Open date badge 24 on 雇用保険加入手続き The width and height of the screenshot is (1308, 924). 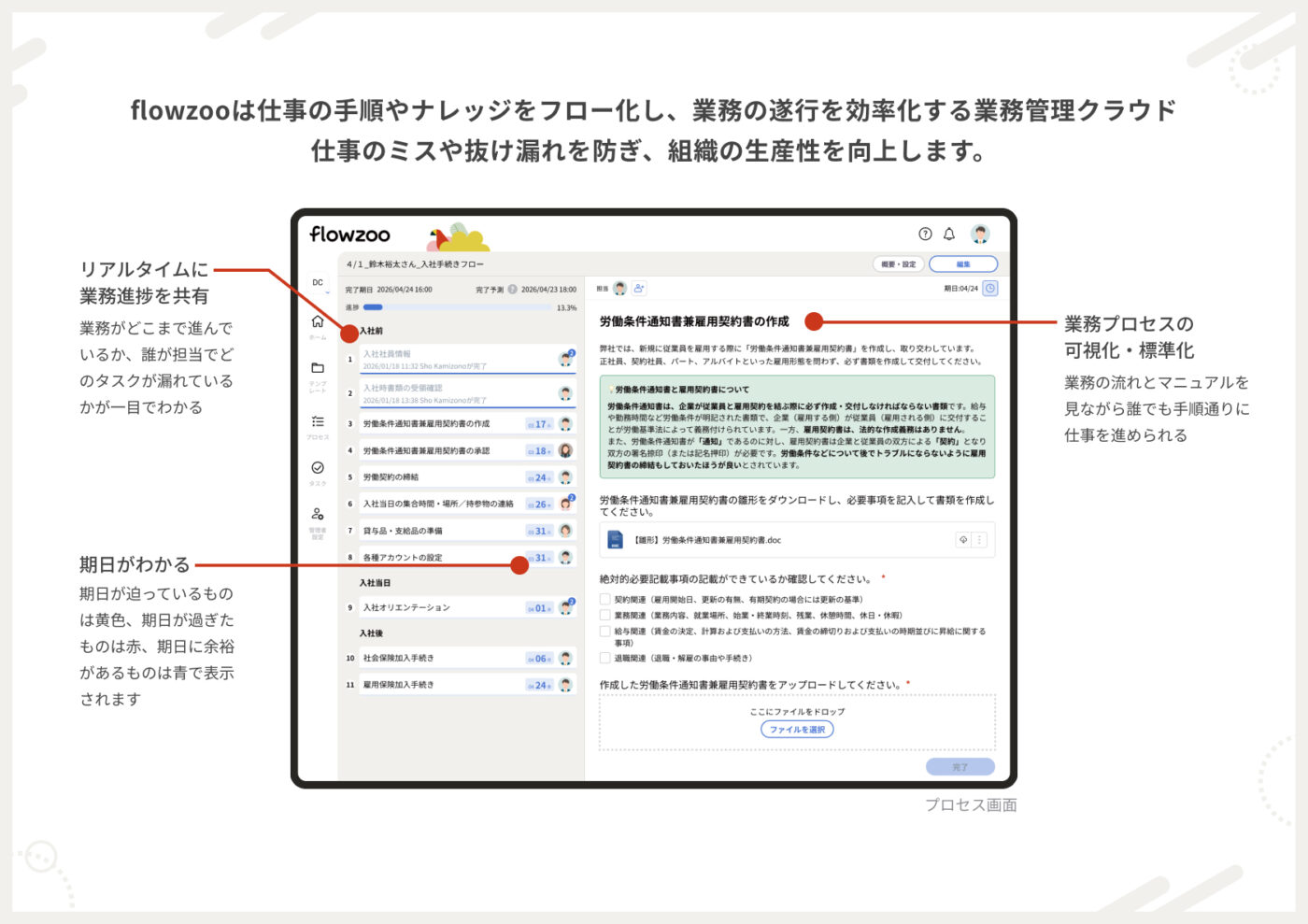540,686
